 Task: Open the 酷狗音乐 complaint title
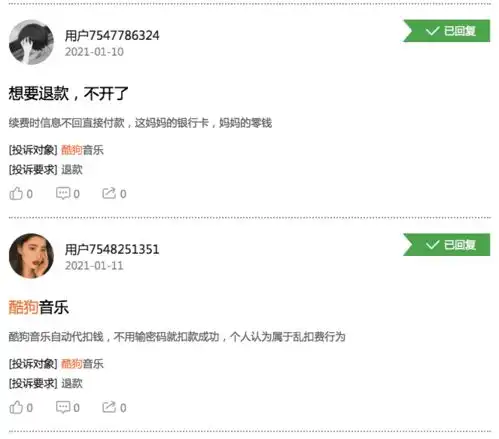tap(39, 307)
